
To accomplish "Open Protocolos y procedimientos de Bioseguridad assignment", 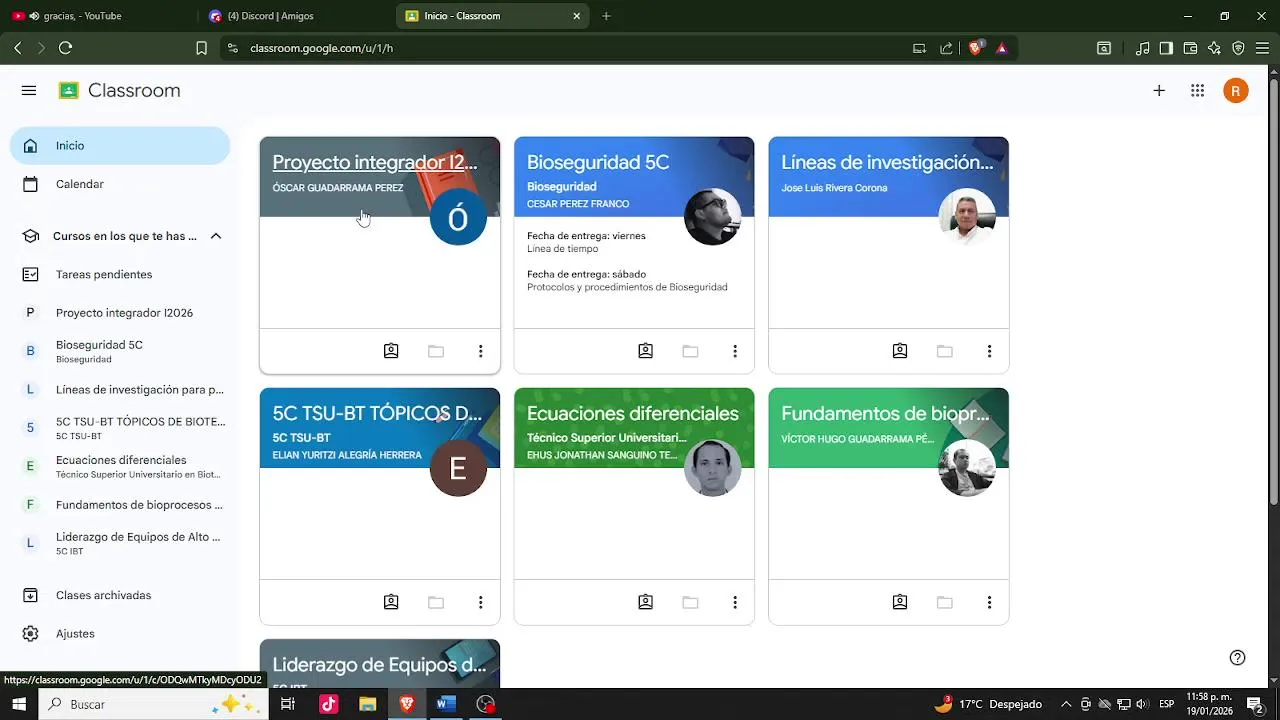I will click(627, 287).
